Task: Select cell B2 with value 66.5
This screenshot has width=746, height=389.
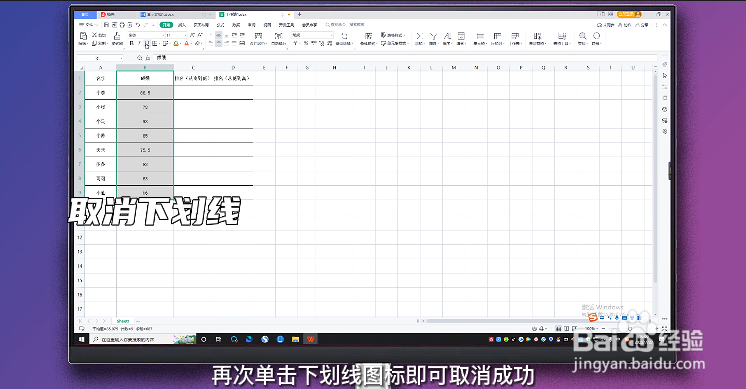Action: click(145, 93)
